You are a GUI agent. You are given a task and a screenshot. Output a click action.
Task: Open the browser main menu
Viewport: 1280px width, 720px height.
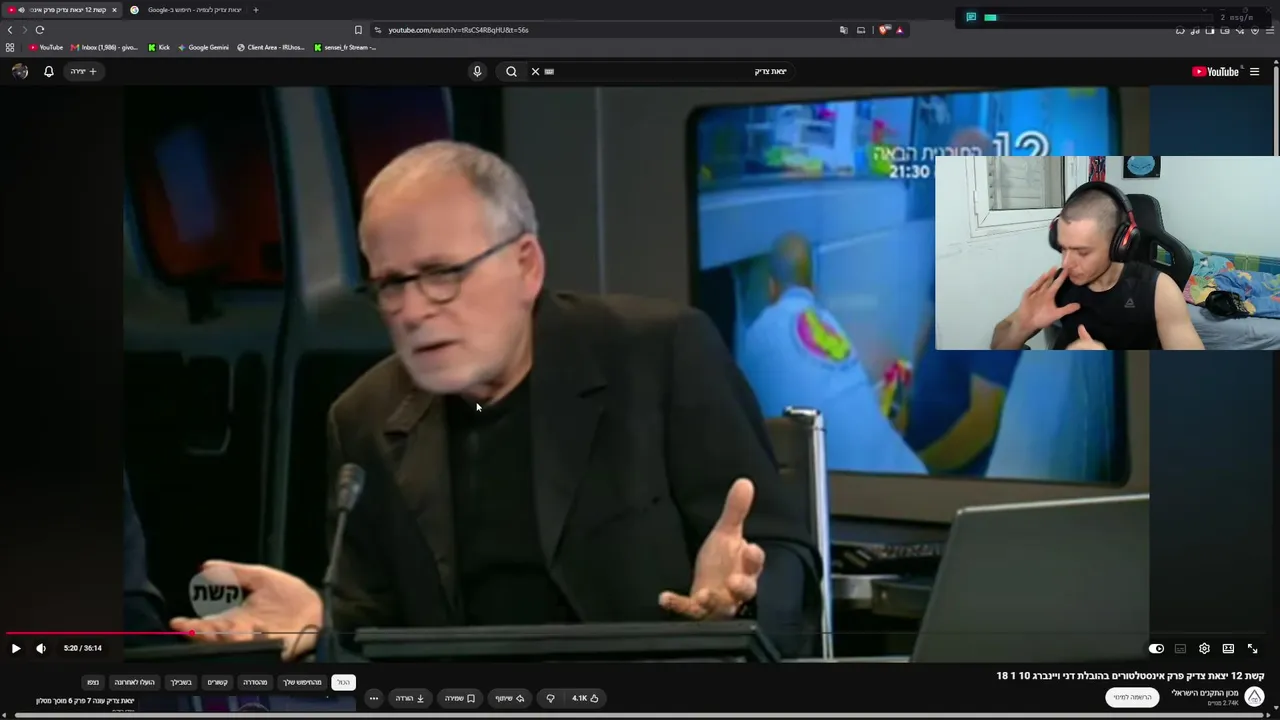pos(1269,30)
